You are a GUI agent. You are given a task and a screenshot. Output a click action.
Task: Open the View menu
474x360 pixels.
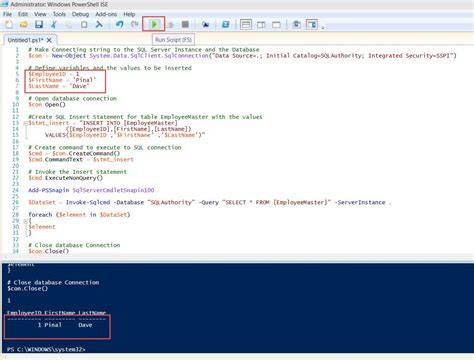point(40,14)
